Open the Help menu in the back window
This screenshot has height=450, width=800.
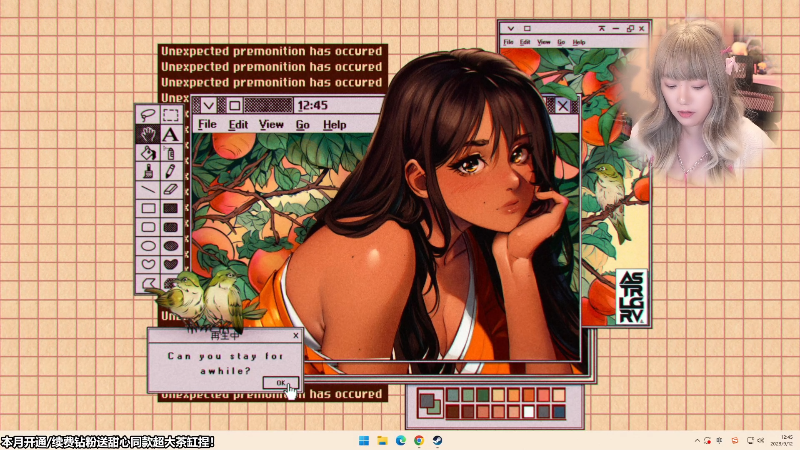(579, 42)
